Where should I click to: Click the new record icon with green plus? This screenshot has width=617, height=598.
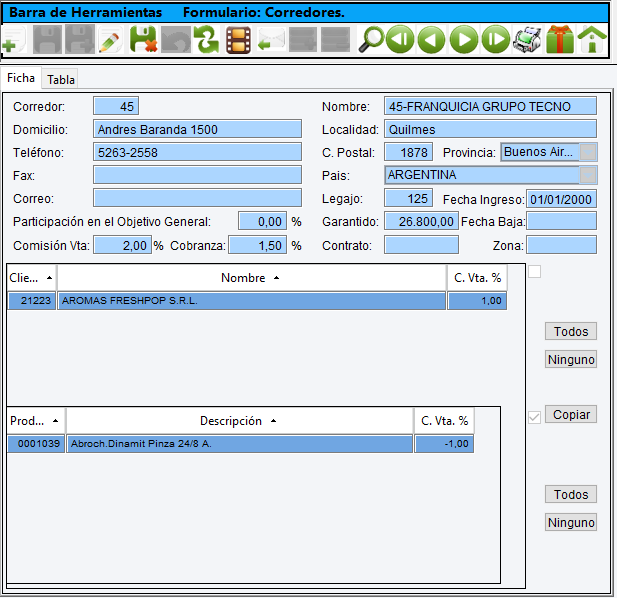14,39
